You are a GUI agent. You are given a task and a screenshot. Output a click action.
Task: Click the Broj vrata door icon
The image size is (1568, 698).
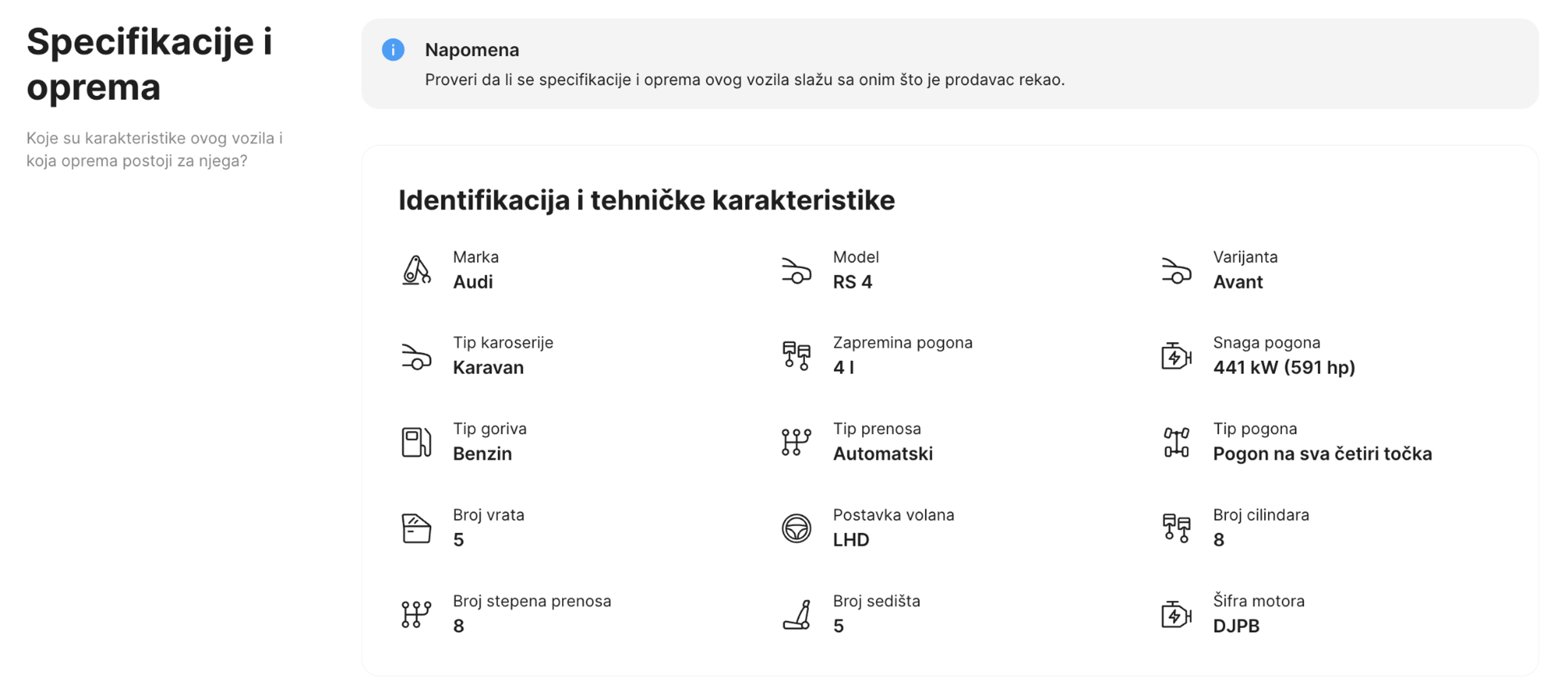click(416, 528)
